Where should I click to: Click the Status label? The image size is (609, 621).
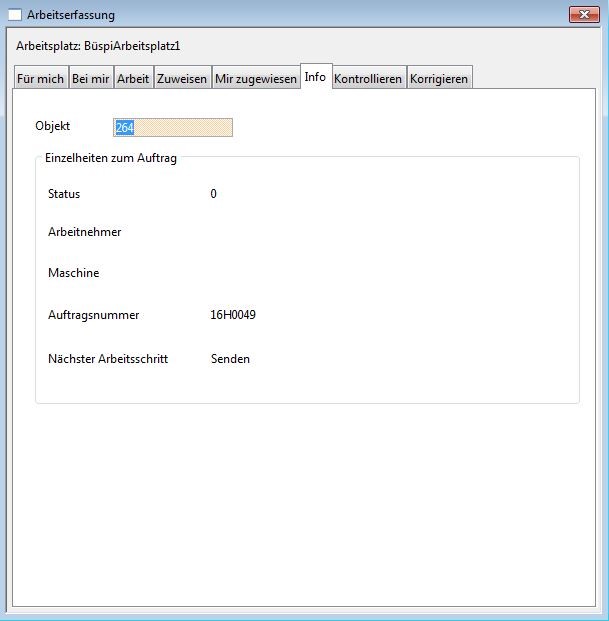click(64, 194)
